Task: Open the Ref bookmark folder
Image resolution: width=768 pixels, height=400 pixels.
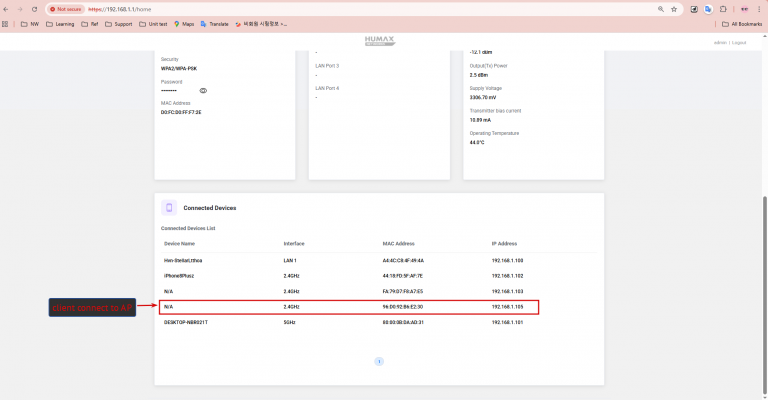Action: pos(90,24)
